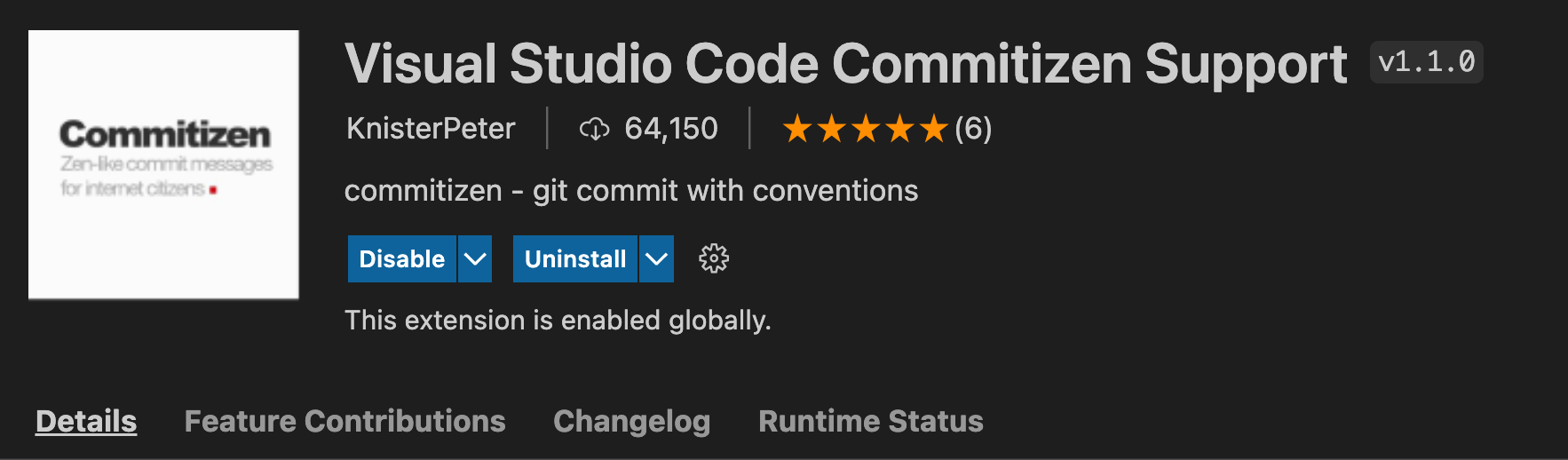The width and height of the screenshot is (1568, 460).
Task: Expand the Uninstall dropdown arrow
Action: [656, 259]
